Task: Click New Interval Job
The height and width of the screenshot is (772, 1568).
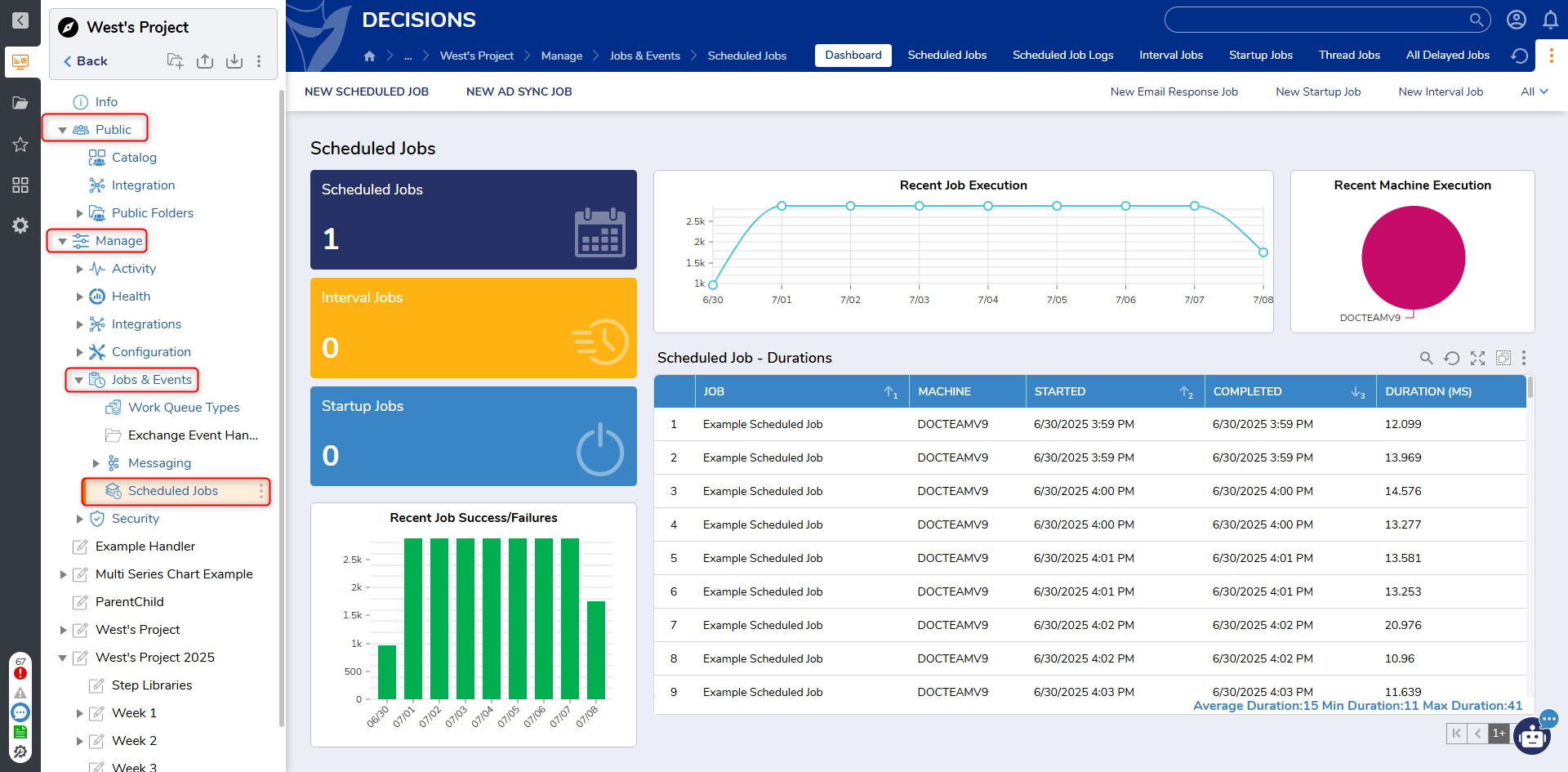Action: tap(1441, 91)
